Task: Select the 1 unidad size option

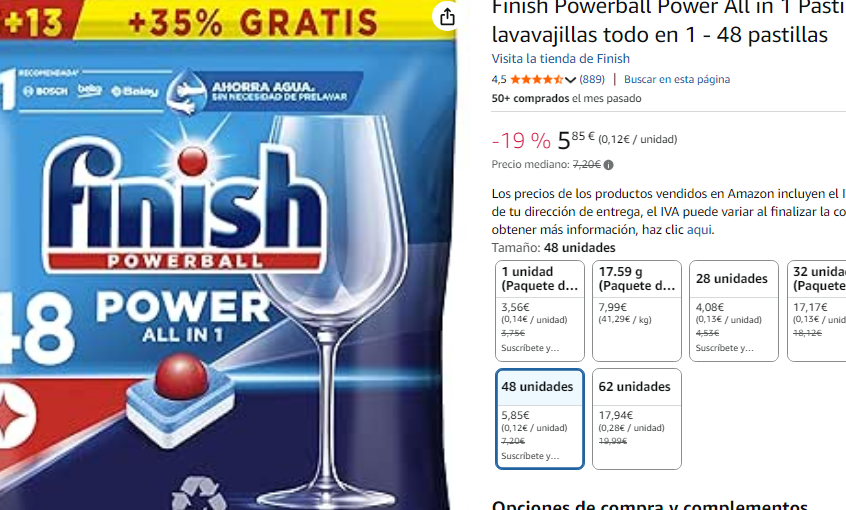Action: point(540,311)
